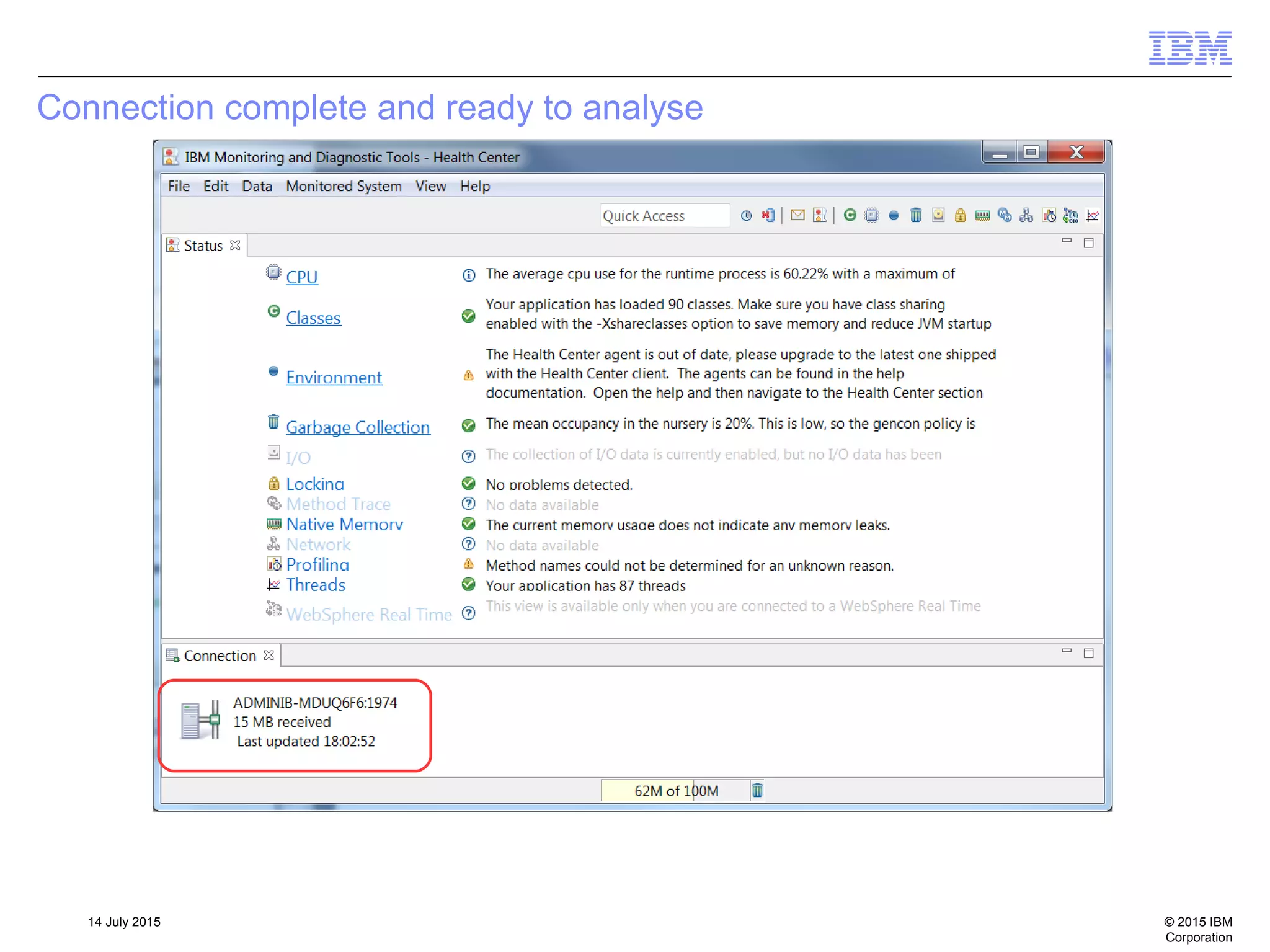Click the server connection icon
The width and height of the screenshot is (1270, 952).
click(200, 720)
